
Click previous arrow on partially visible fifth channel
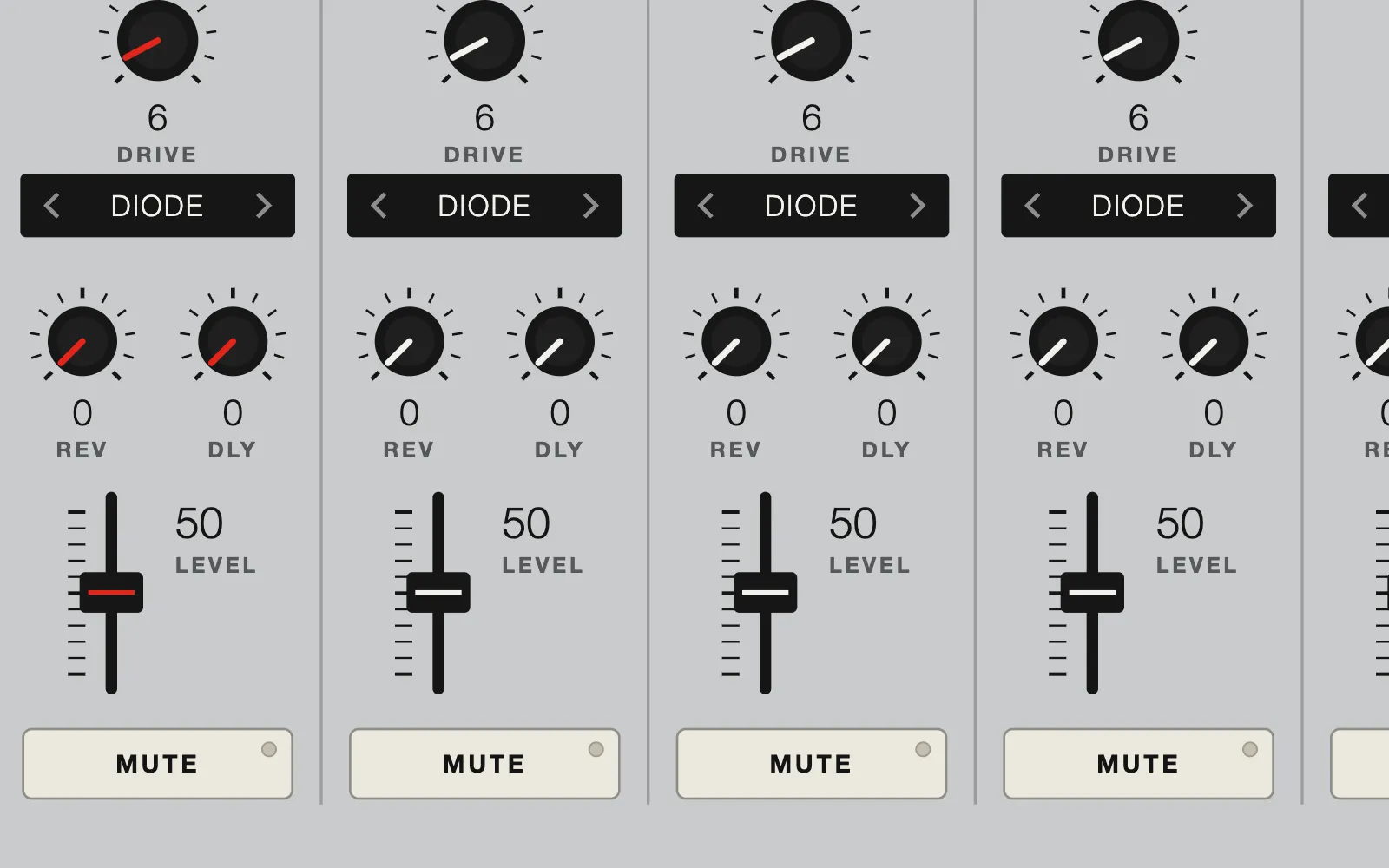(x=1359, y=206)
